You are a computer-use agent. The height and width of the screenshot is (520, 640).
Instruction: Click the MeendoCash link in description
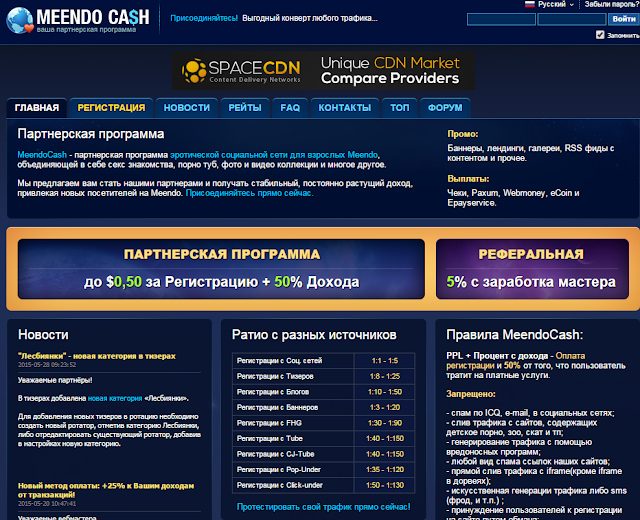(x=42, y=155)
